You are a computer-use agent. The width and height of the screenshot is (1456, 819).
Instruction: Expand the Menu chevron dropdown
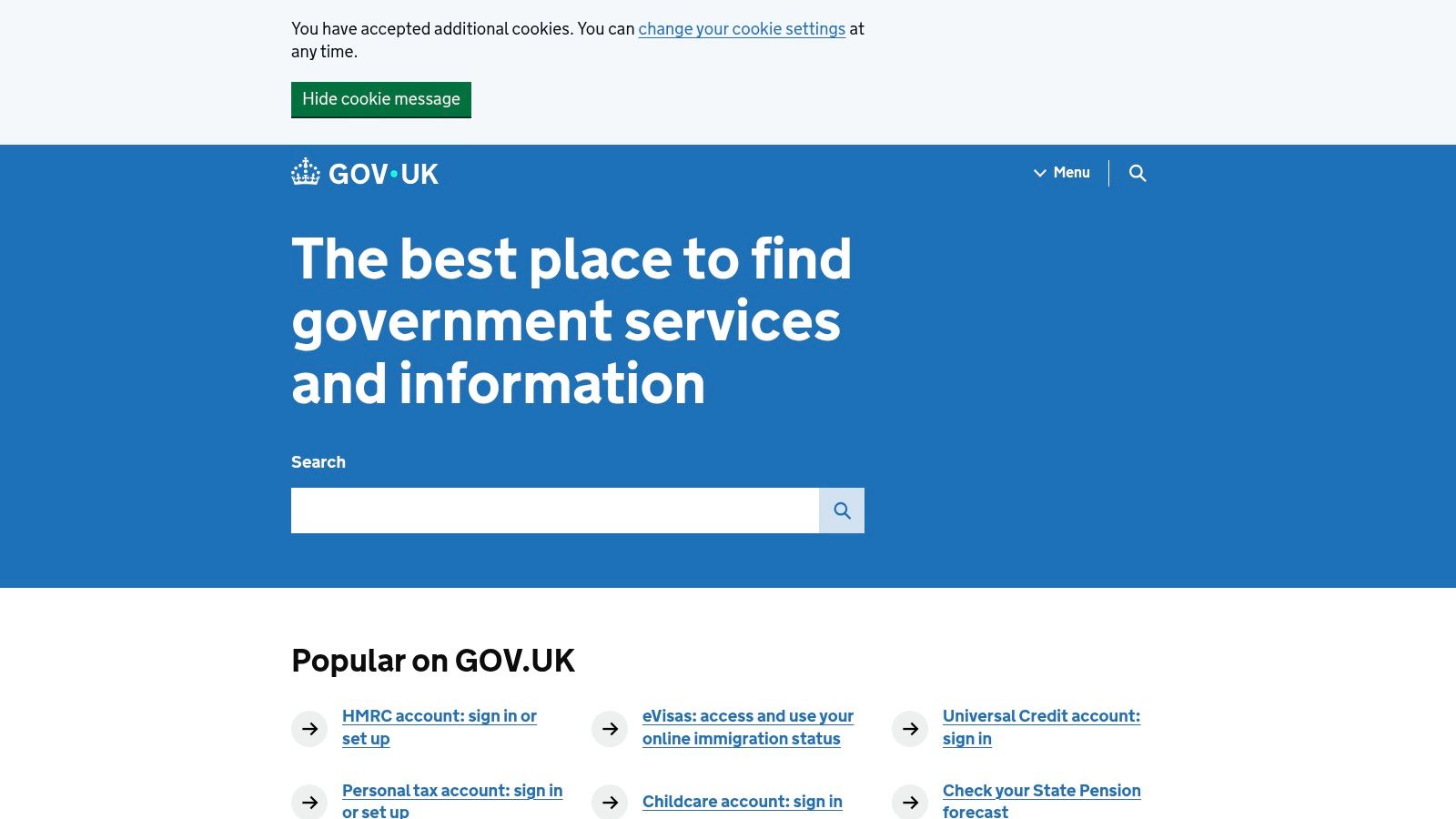(x=1040, y=173)
